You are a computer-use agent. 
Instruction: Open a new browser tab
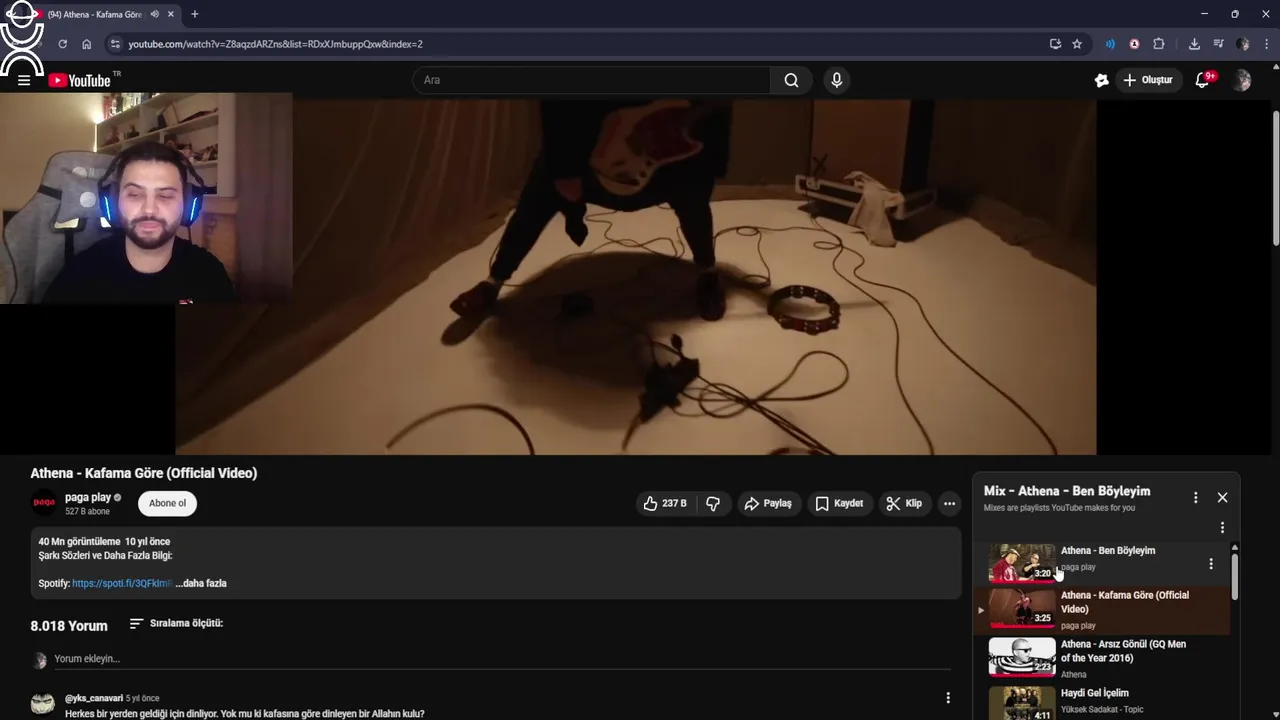coord(194,14)
